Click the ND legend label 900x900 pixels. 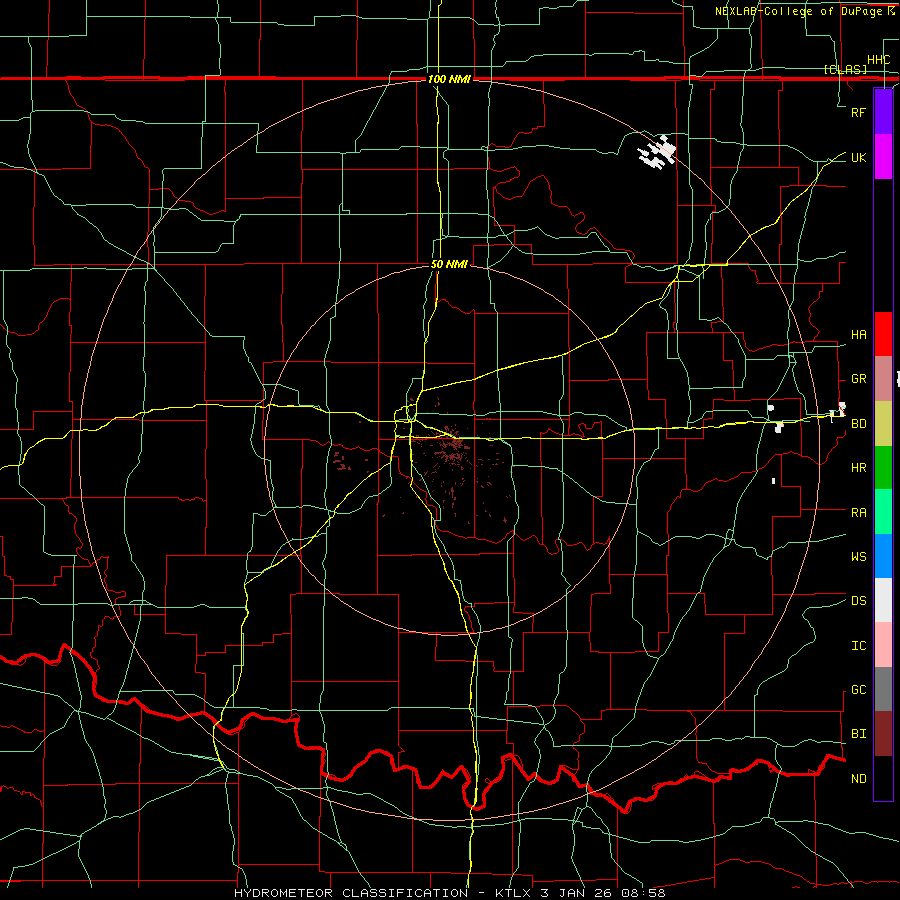(x=859, y=779)
